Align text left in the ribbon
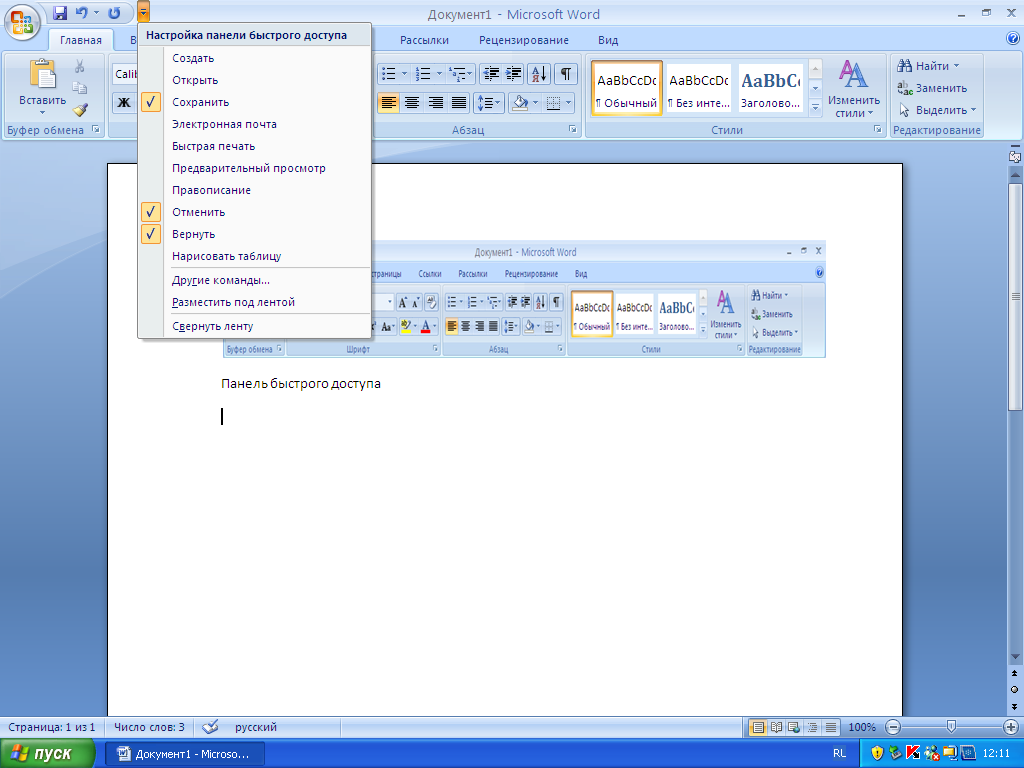Image resolution: width=1024 pixels, height=768 pixels. click(x=389, y=103)
